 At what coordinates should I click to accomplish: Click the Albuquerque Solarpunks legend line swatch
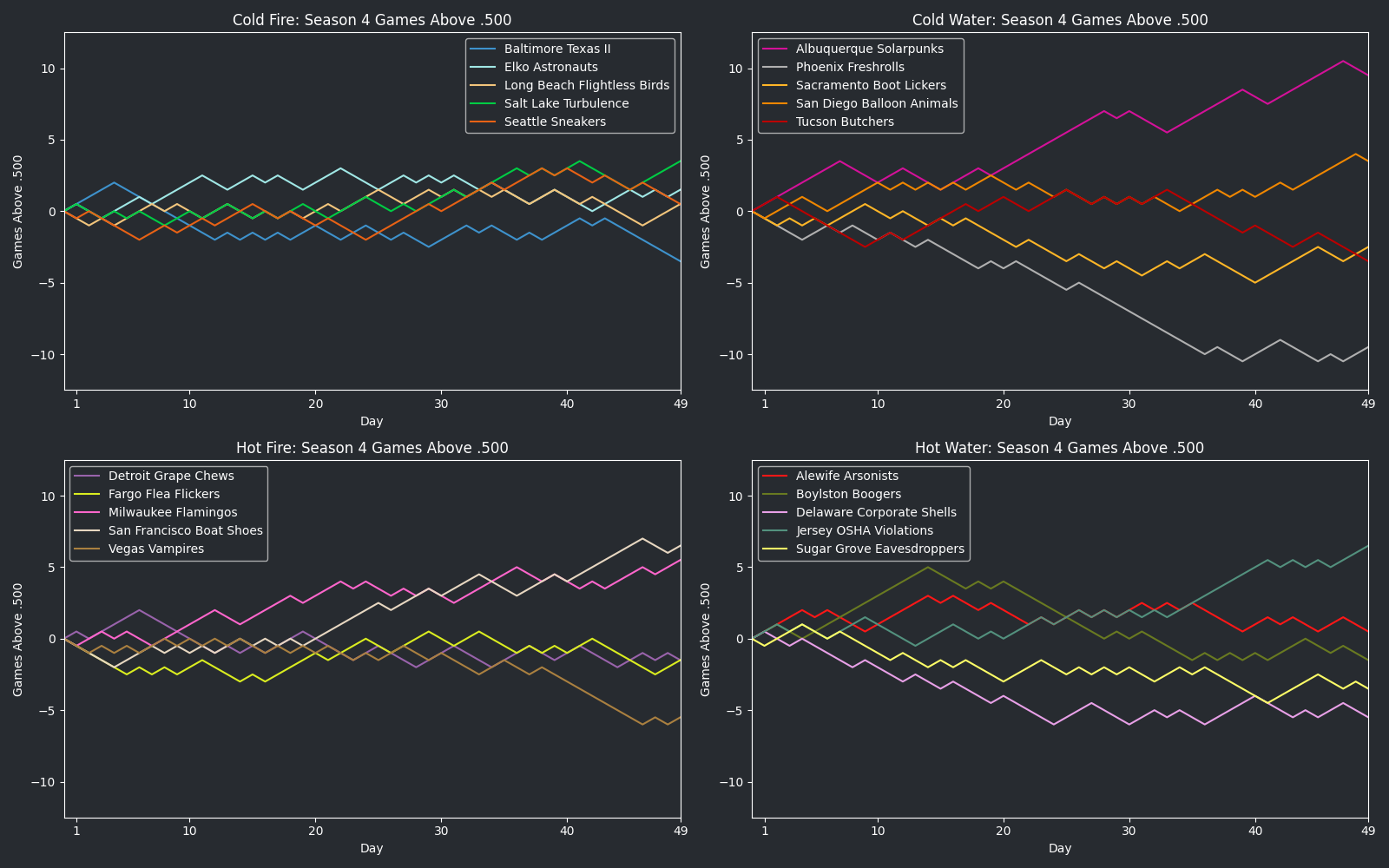click(775, 49)
